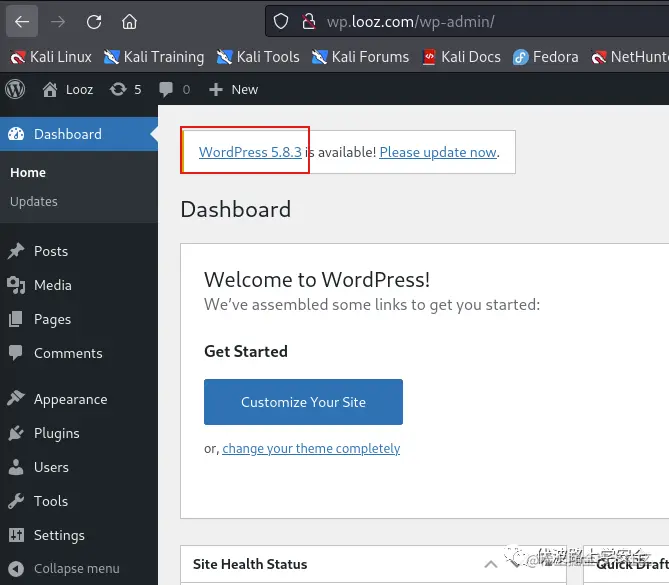Screen dimensions: 669x585
Task: Open Settings menu item
Action: [x=79, y=535]
